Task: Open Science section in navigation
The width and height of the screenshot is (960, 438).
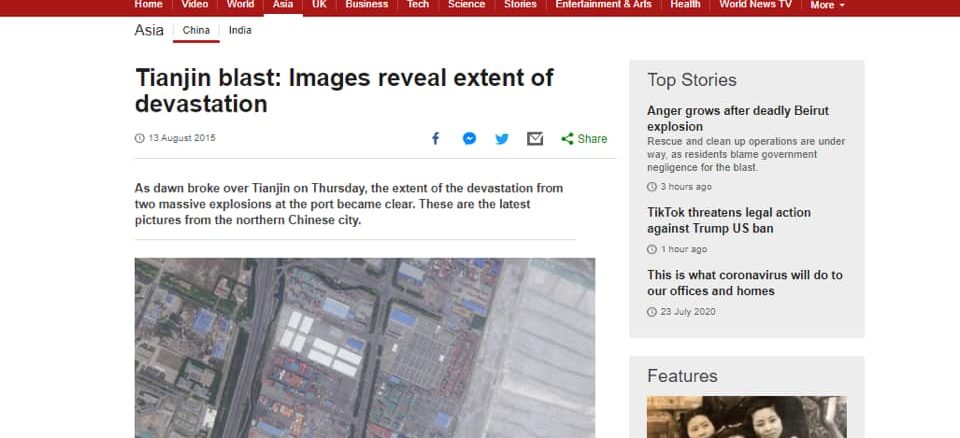Action: click(x=467, y=4)
